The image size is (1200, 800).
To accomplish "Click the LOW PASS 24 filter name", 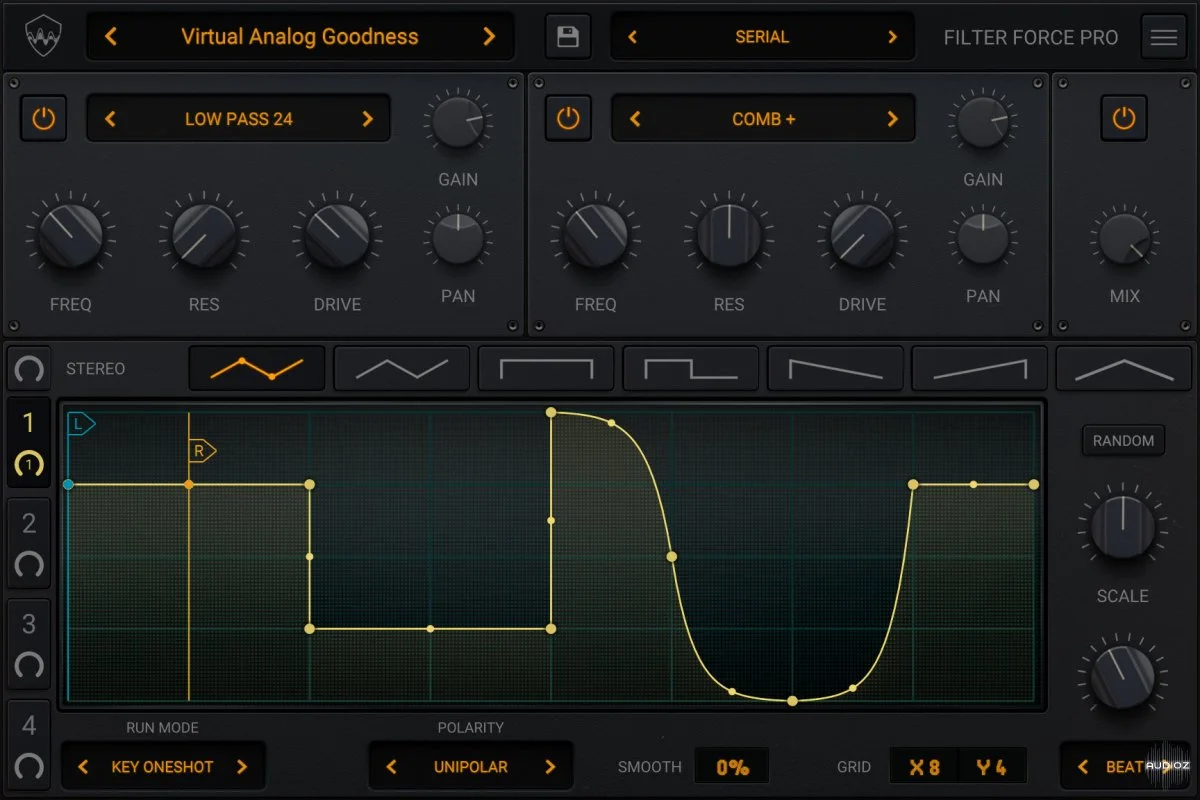I will [x=239, y=119].
